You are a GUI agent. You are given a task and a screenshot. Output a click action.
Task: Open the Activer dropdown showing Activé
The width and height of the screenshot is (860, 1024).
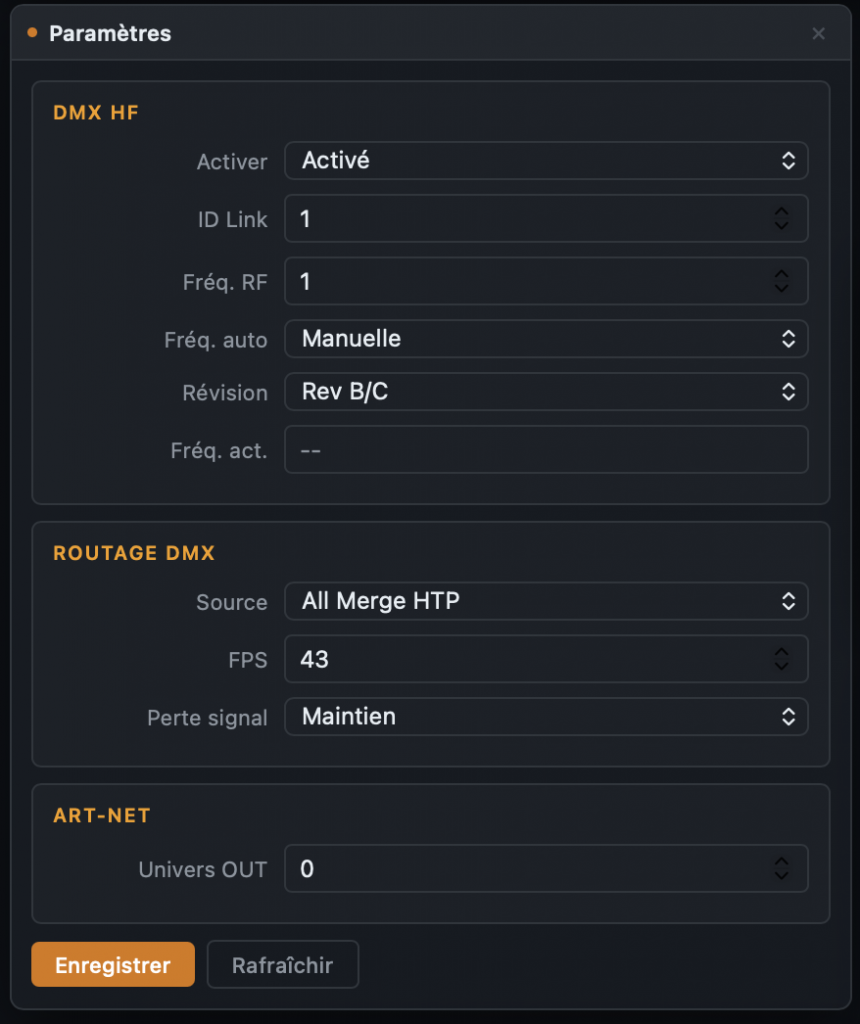point(546,161)
